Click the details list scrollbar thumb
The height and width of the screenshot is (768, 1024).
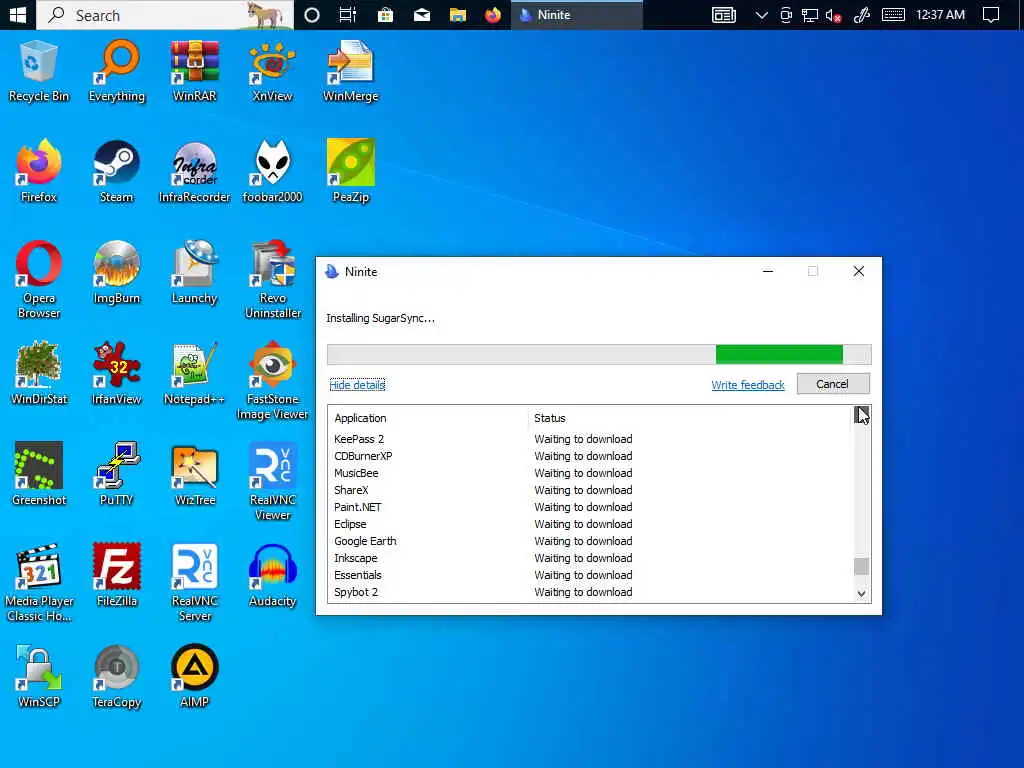[861, 566]
